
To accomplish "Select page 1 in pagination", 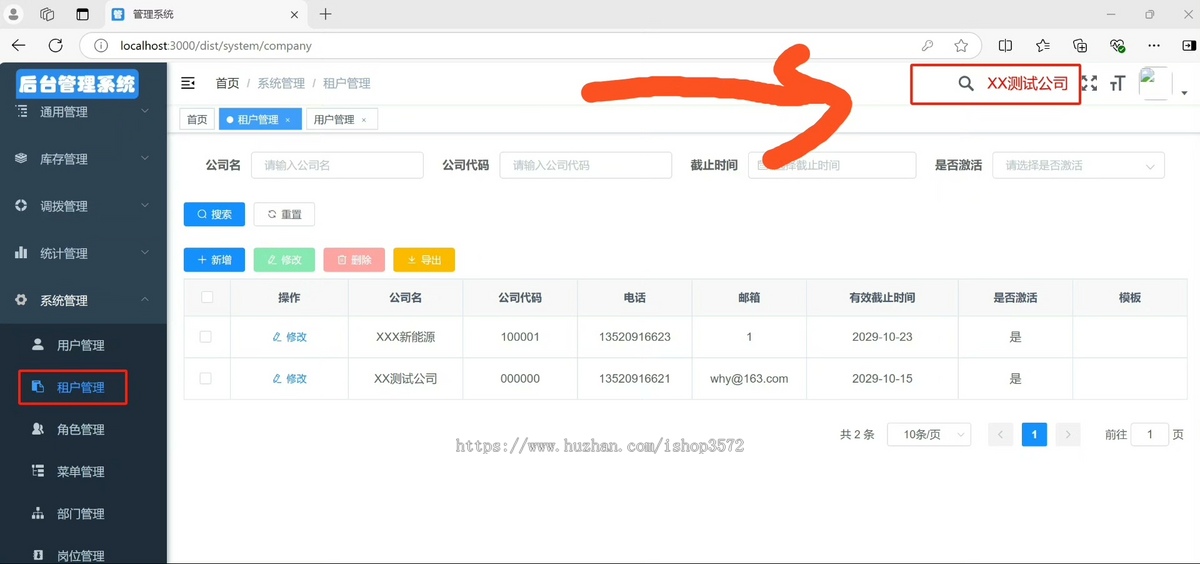I will point(1034,435).
